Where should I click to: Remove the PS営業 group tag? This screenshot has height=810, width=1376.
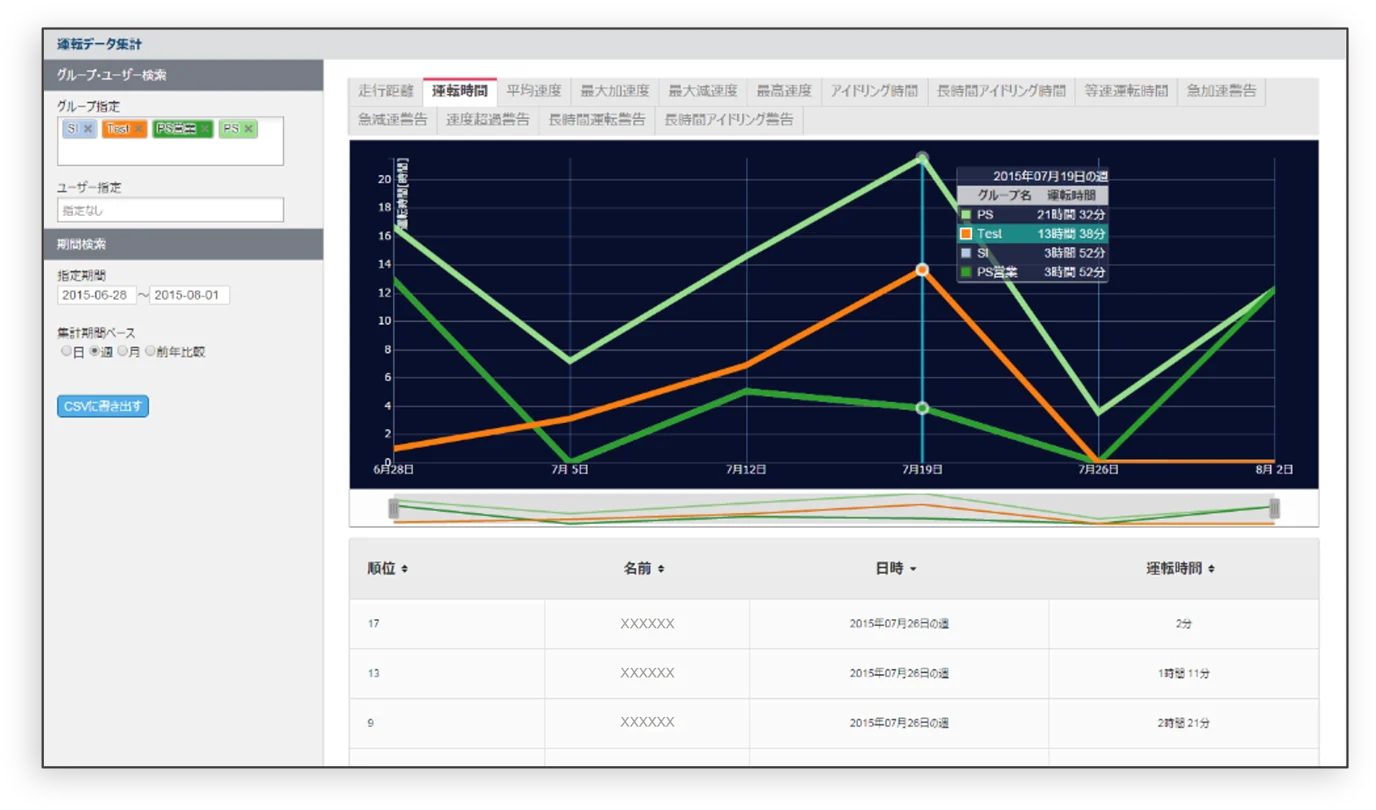[205, 129]
